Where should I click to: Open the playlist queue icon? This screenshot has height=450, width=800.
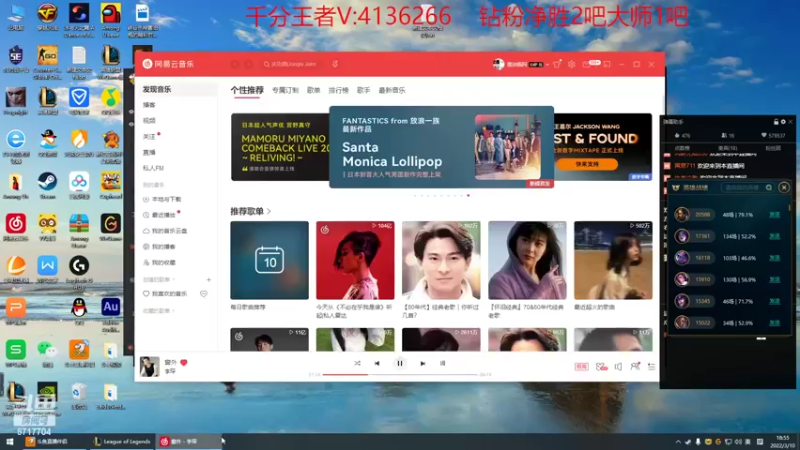pos(651,366)
